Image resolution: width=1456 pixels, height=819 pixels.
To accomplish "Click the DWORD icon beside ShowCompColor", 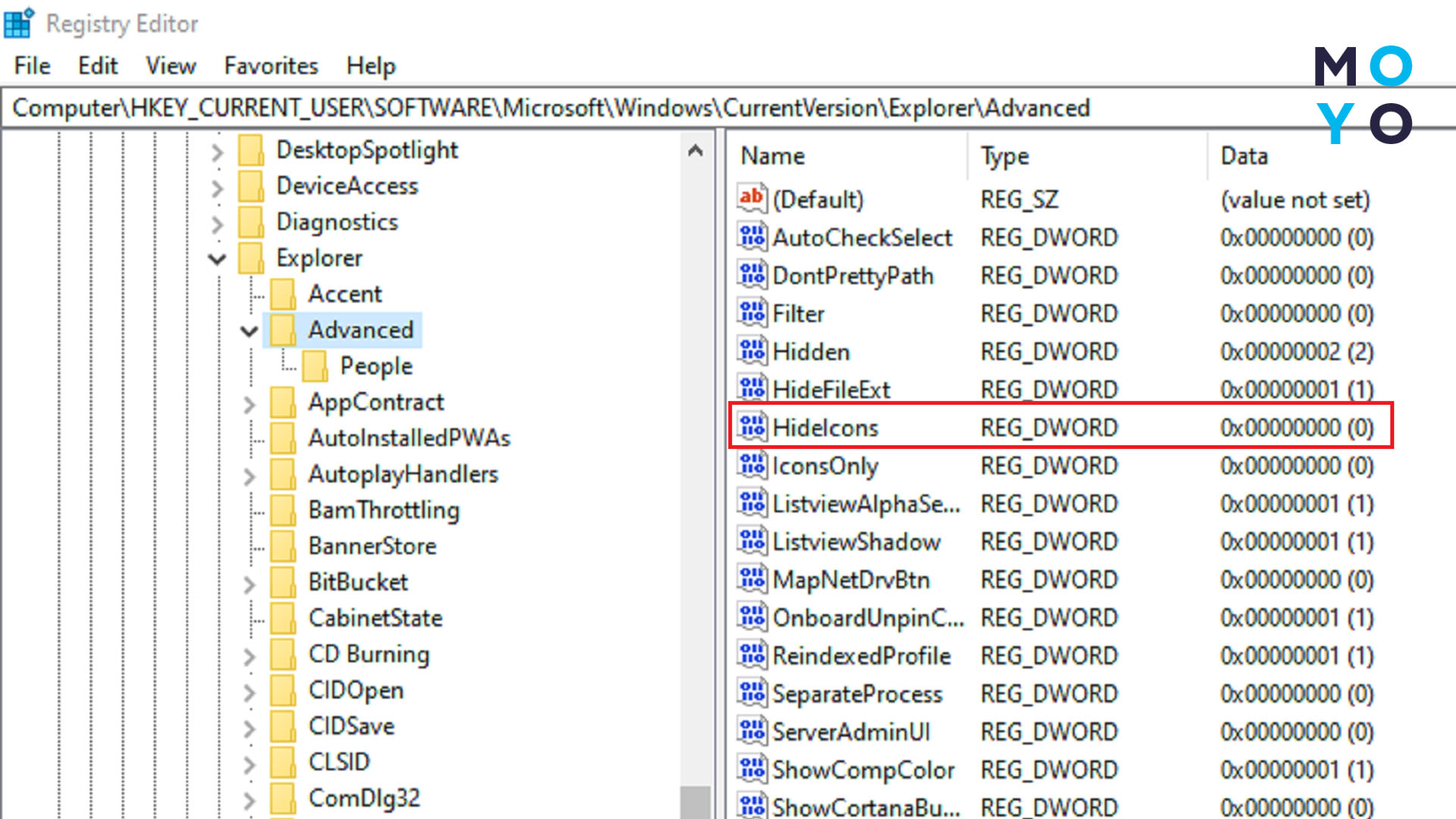I will tap(752, 769).
